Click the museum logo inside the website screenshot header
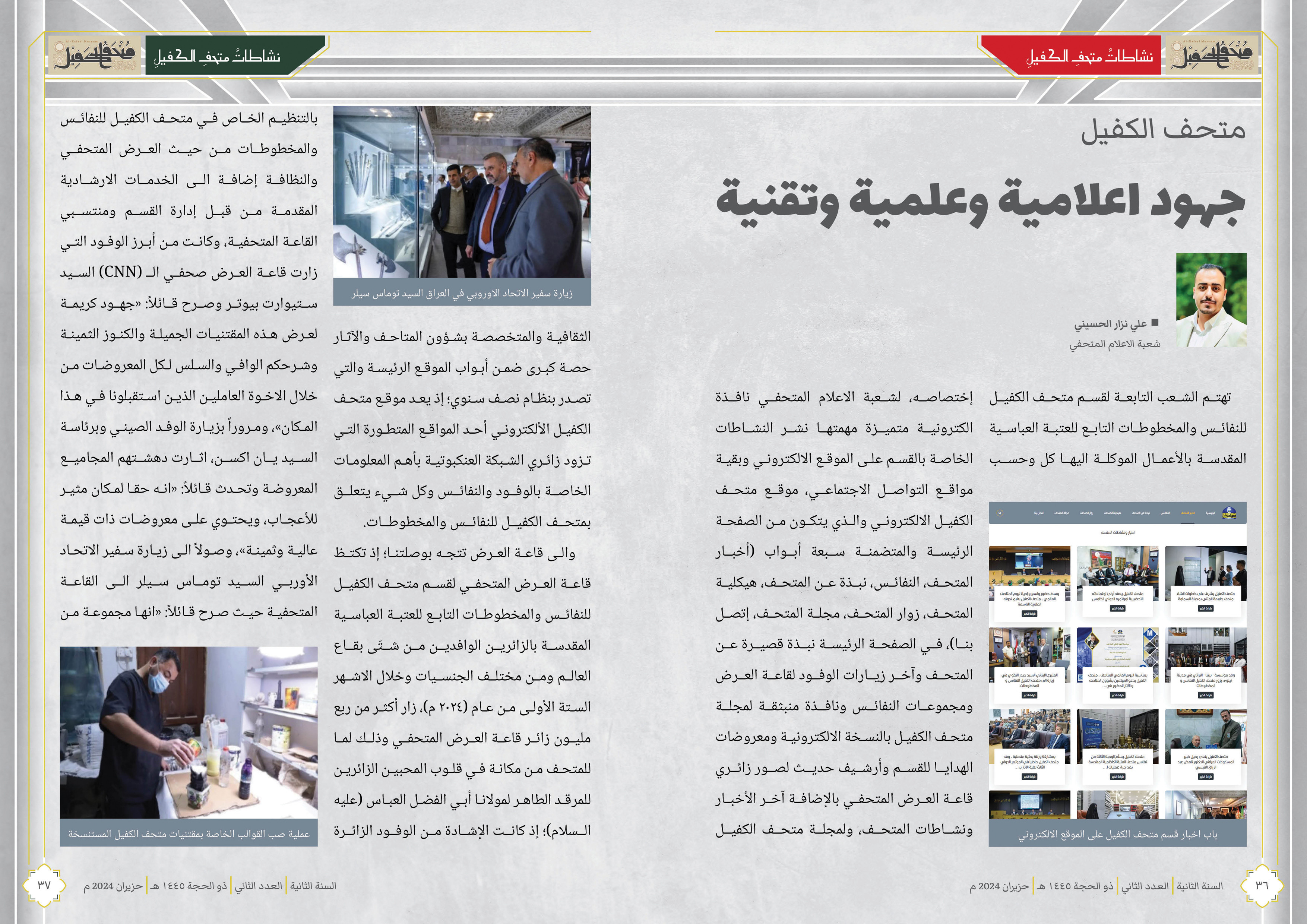 coord(1230,513)
